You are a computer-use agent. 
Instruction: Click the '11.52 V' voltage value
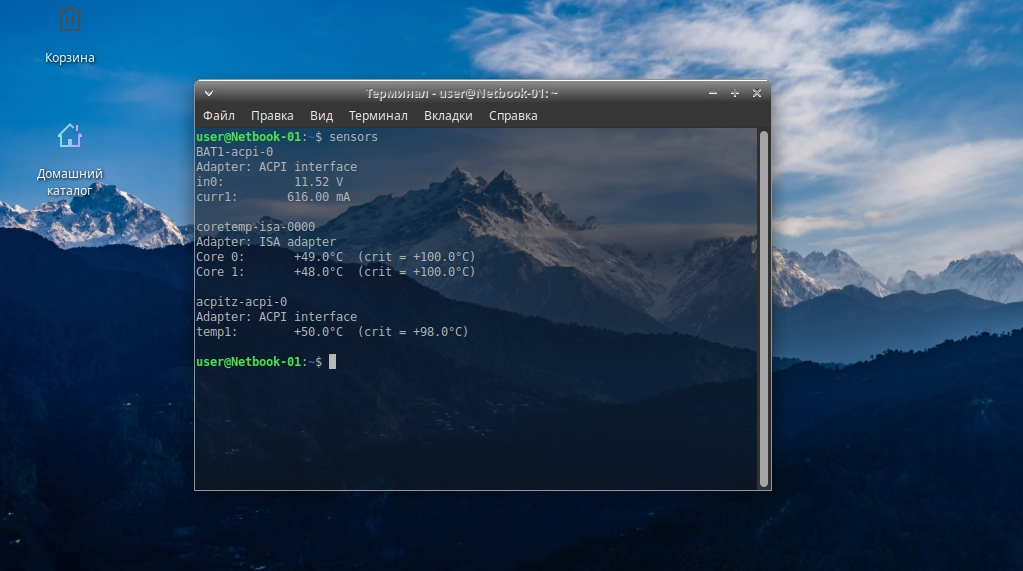pyautogui.click(x=318, y=181)
